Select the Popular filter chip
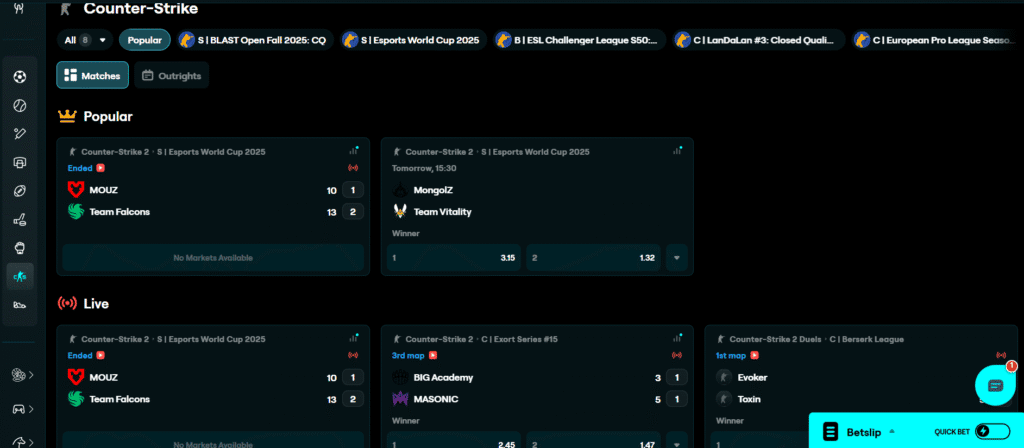Viewport: 1024px width, 448px height. [x=145, y=40]
